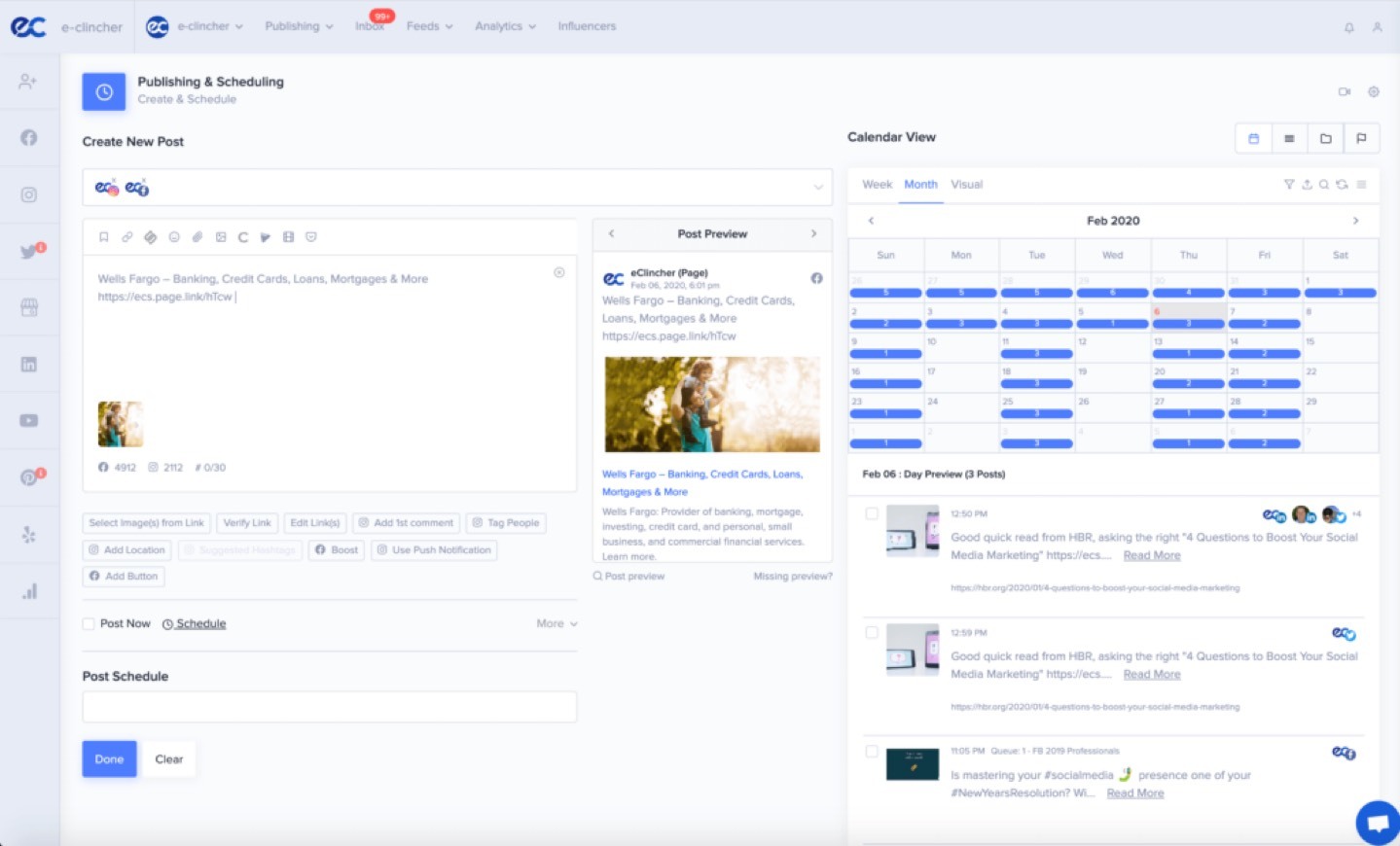Refresh the calendar view
This screenshot has height=846, width=1400.
coord(1343,185)
